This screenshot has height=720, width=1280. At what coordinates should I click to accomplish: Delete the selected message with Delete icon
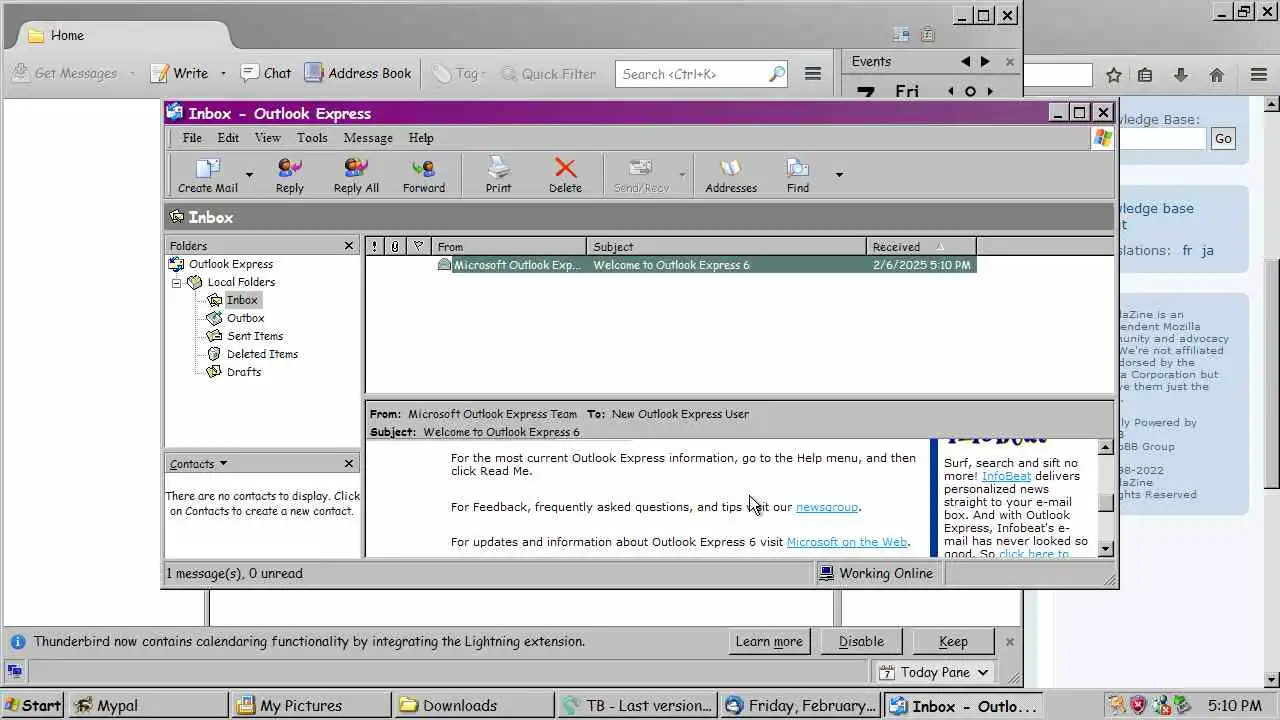coord(565,175)
